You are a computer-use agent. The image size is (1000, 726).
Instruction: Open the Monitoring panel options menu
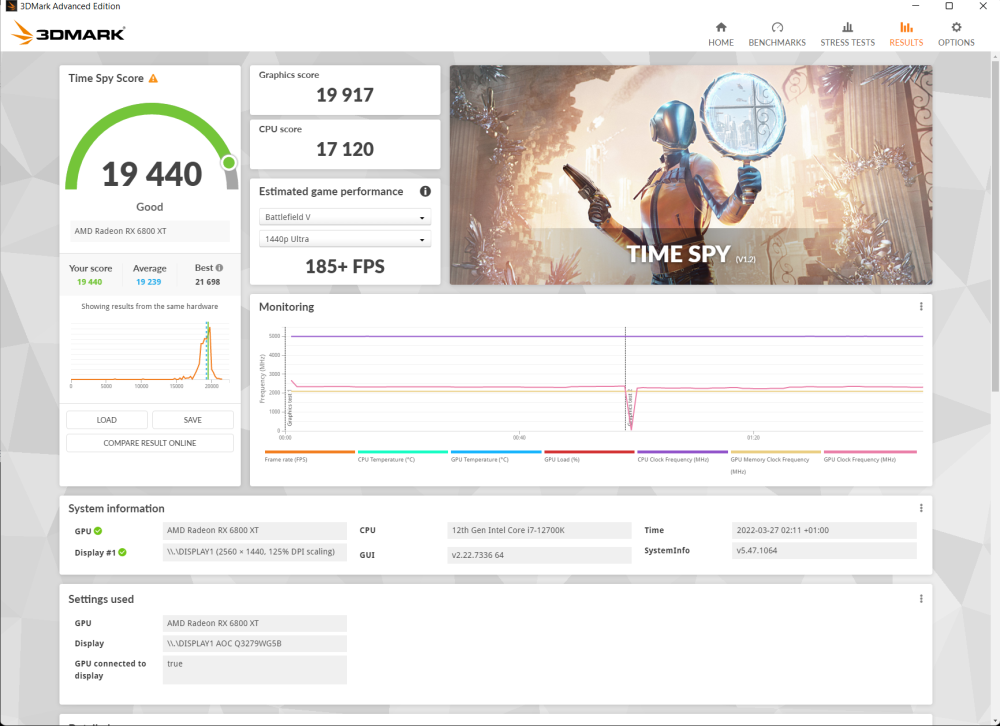click(x=921, y=307)
